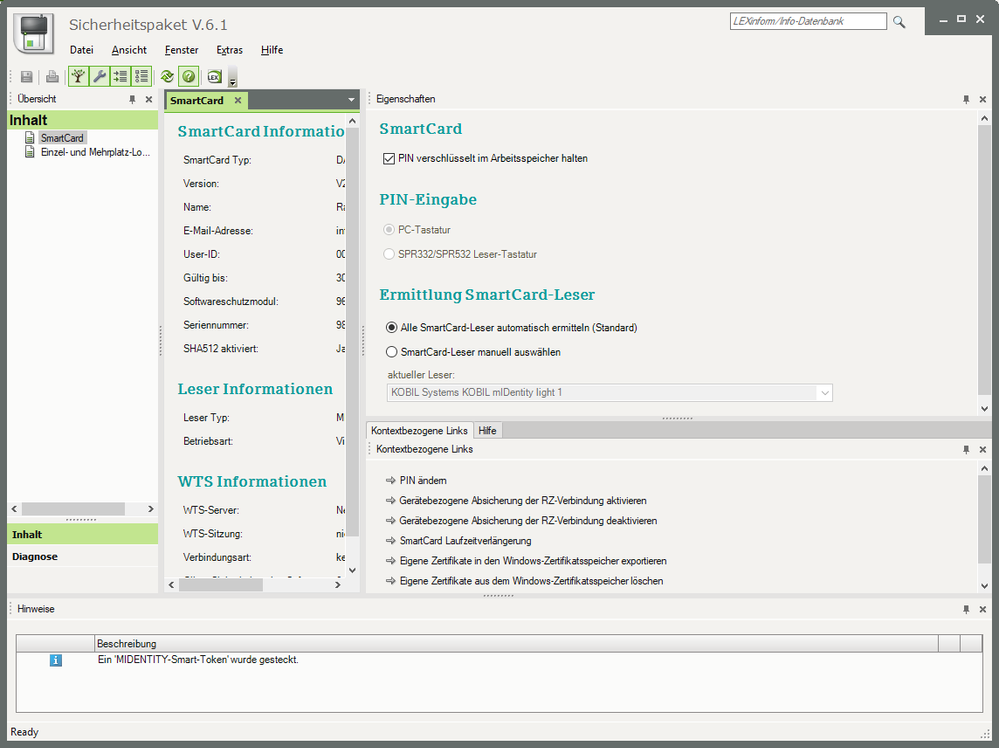Viewport: 999px width, 748px height.
Task: Close the Eigenschaften panel
Action: pyautogui.click(x=982, y=99)
